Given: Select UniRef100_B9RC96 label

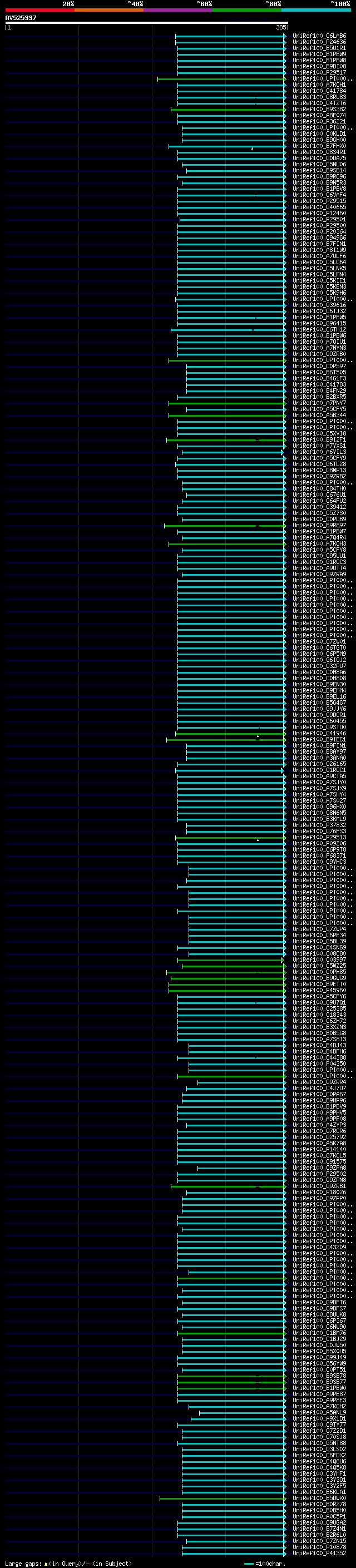Looking at the screenshot, I should 319,176.
